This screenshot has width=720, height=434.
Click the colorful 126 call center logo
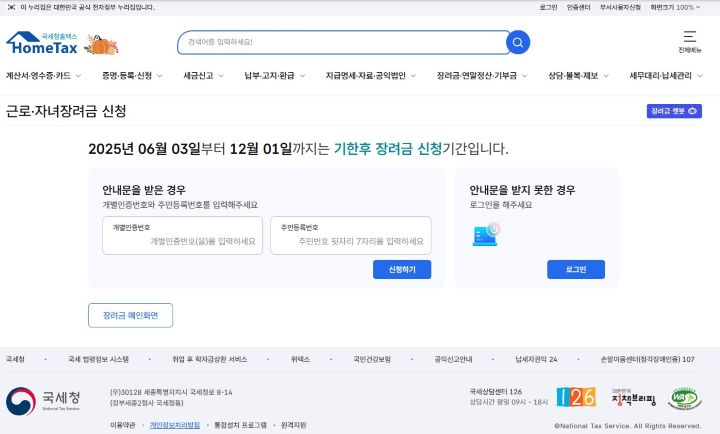click(576, 397)
